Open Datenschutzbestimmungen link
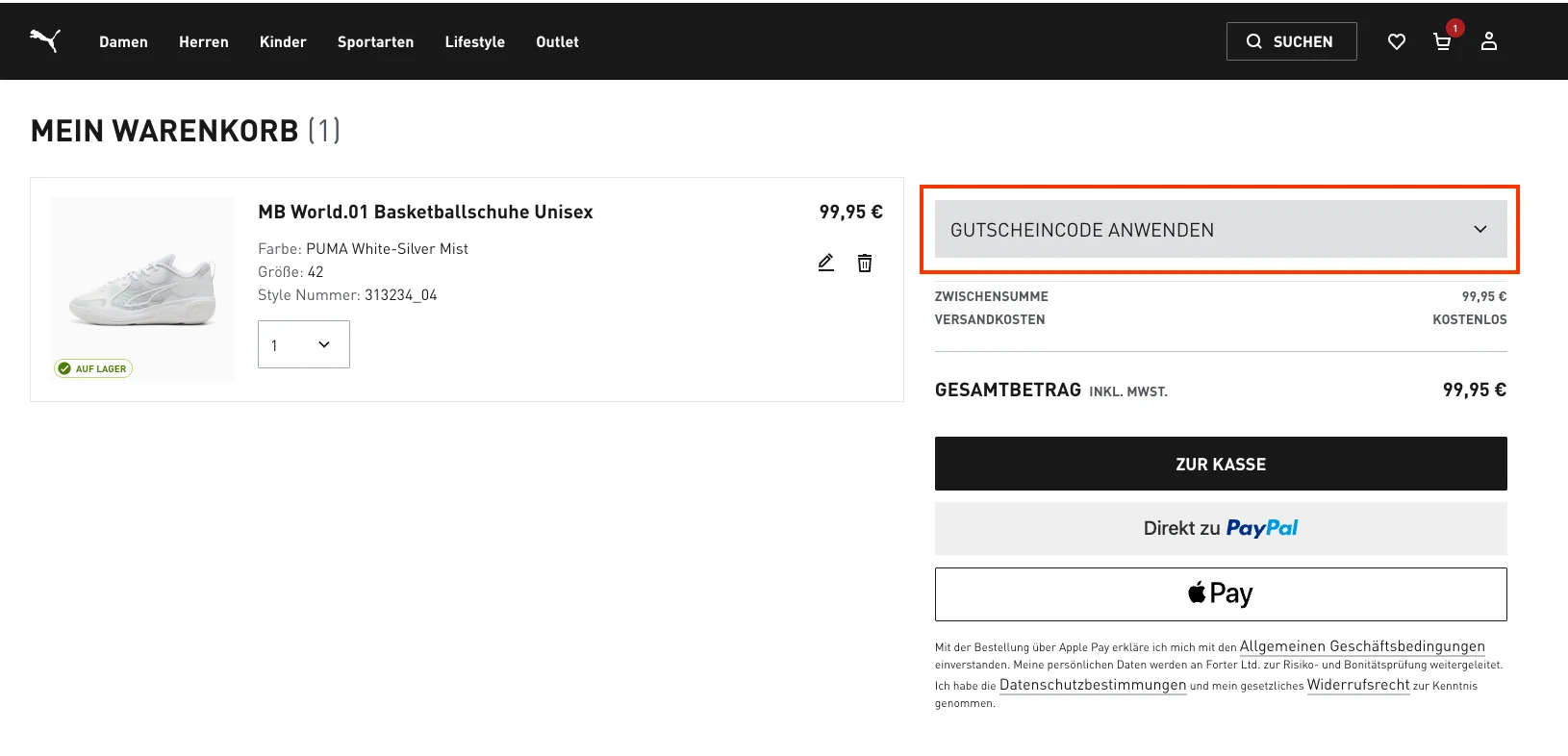Screen dimensions: 1568x756 (1093, 685)
